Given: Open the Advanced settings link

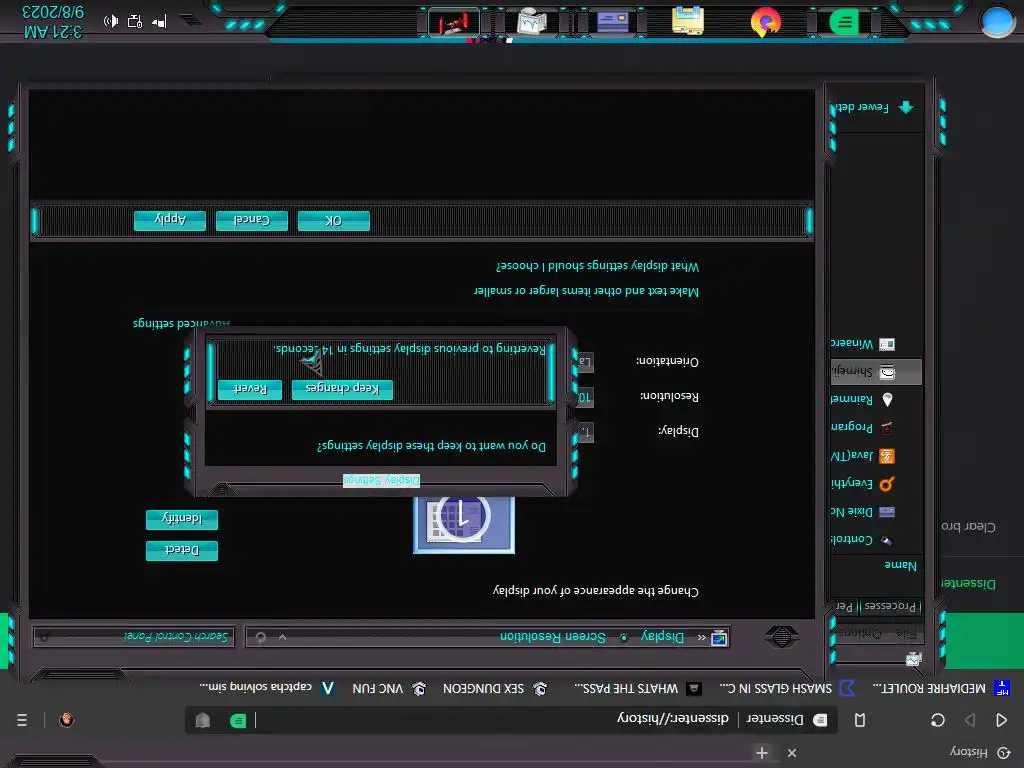Looking at the screenshot, I should pos(181,323).
